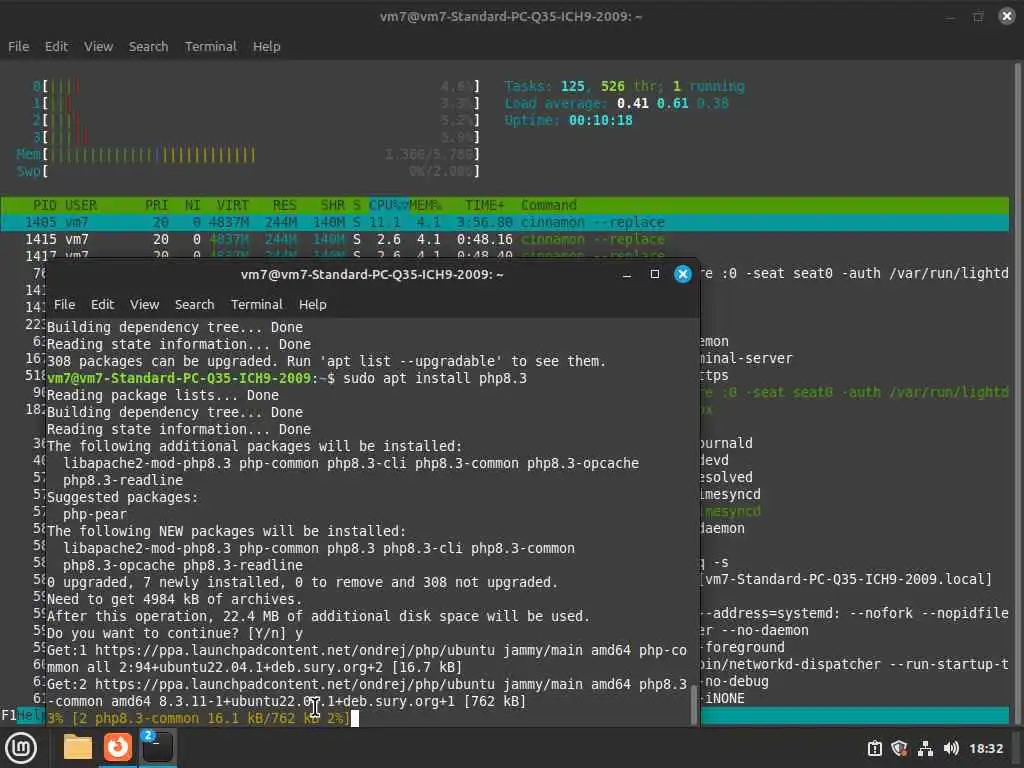Open the clipboard tray icon
Screen dimensions: 1024x768
[x=874, y=748]
